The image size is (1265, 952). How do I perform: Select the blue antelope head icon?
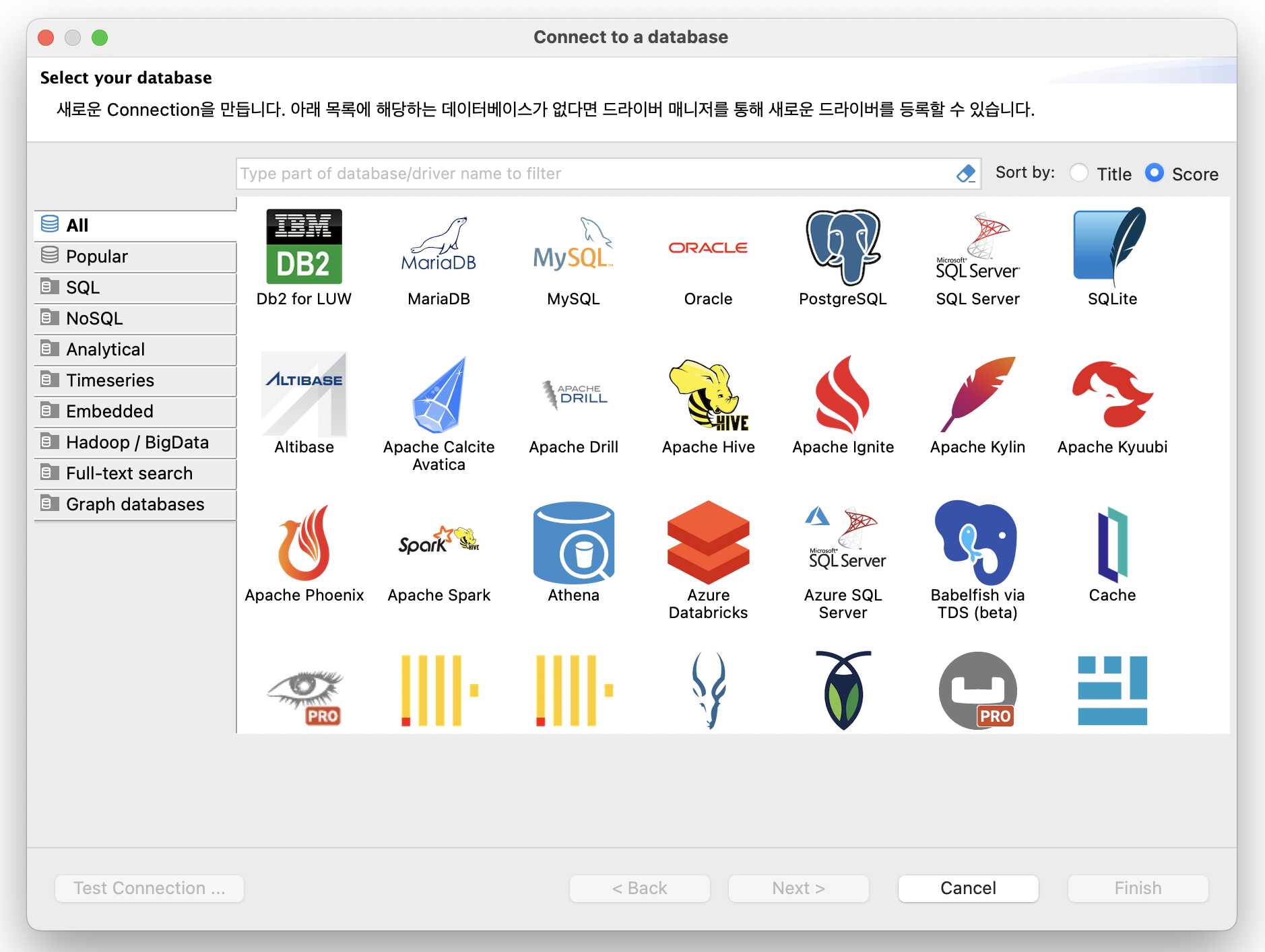coord(708,691)
